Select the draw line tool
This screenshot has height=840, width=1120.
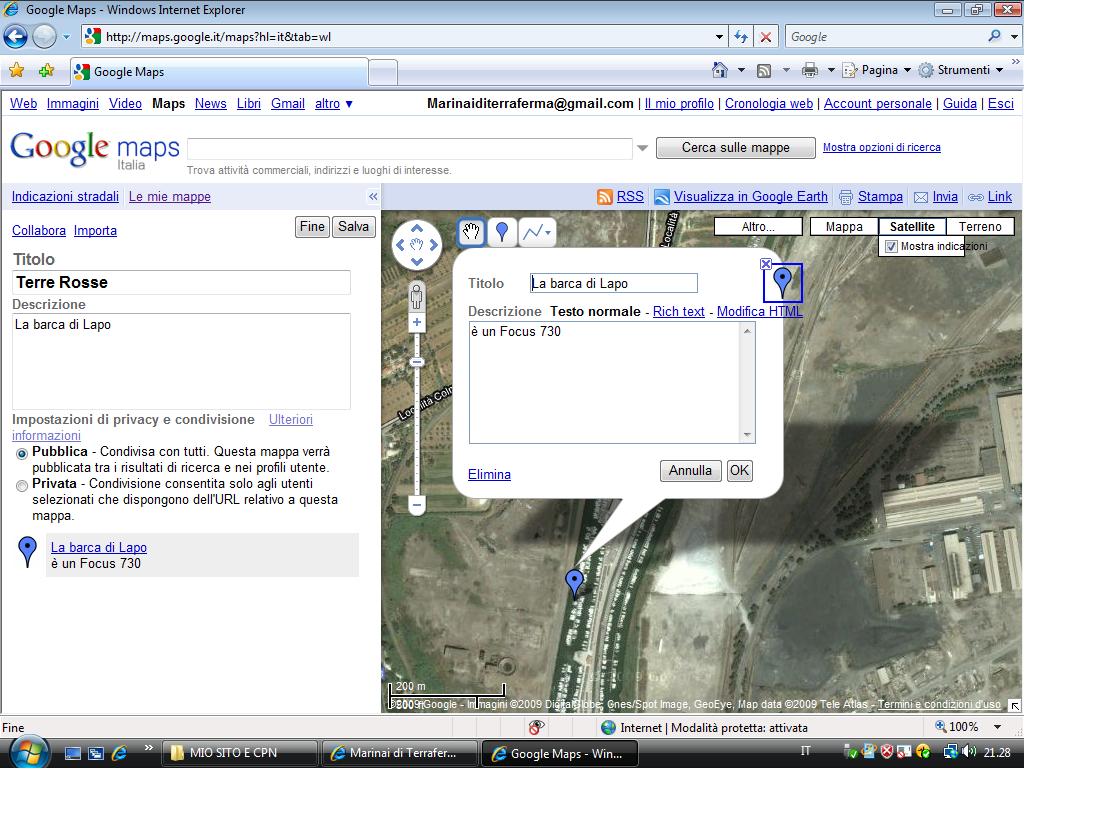click(536, 231)
